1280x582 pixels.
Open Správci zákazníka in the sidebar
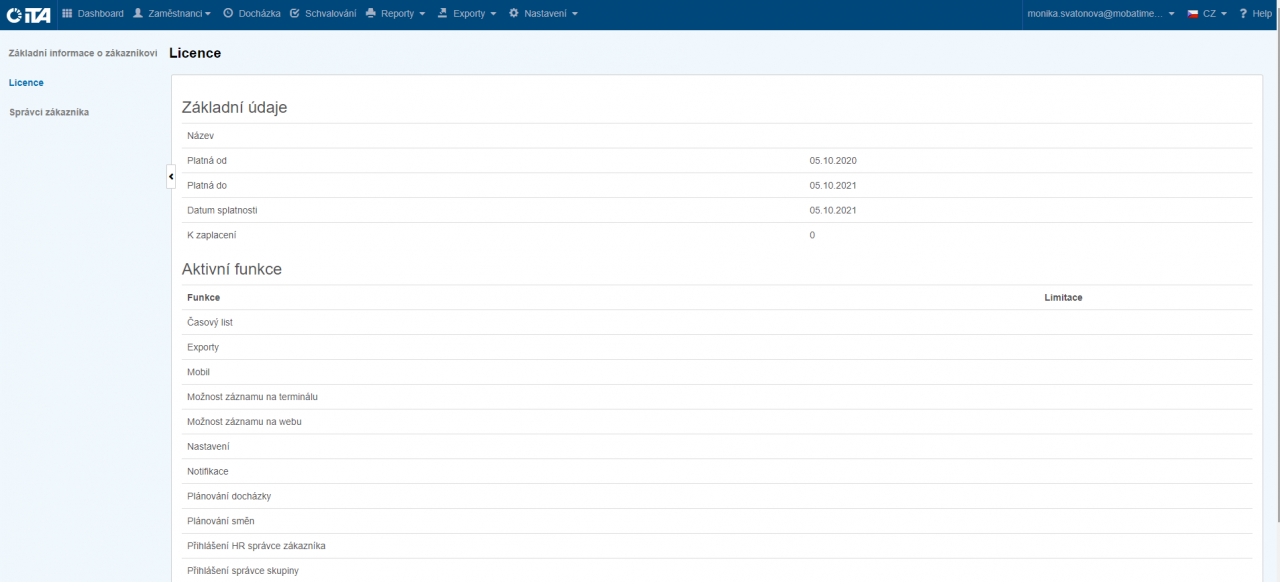pos(49,113)
